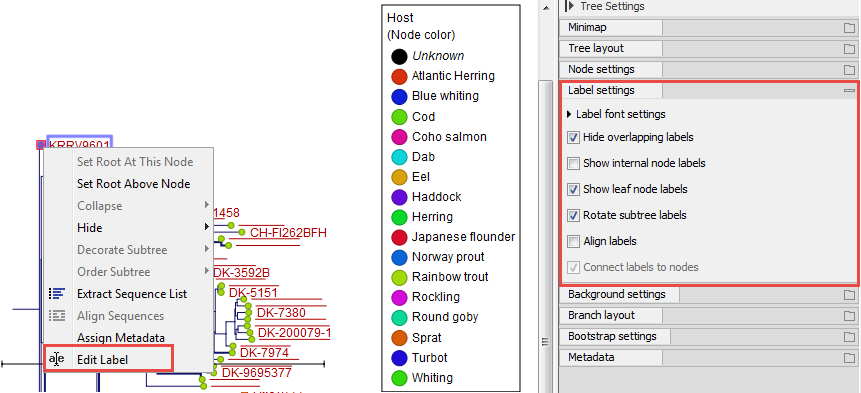
Task: Expand Label font settings triangle
Action: [569, 115]
